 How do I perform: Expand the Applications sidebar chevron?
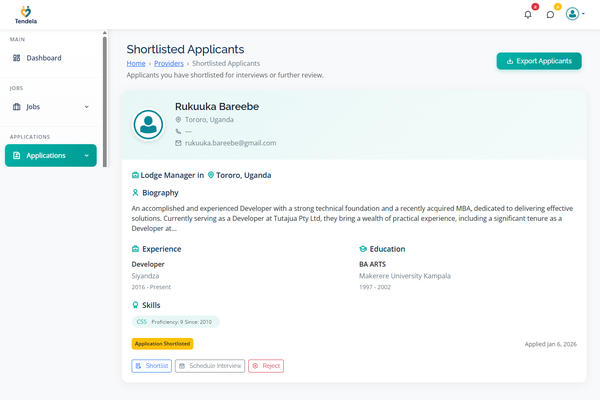[86, 155]
